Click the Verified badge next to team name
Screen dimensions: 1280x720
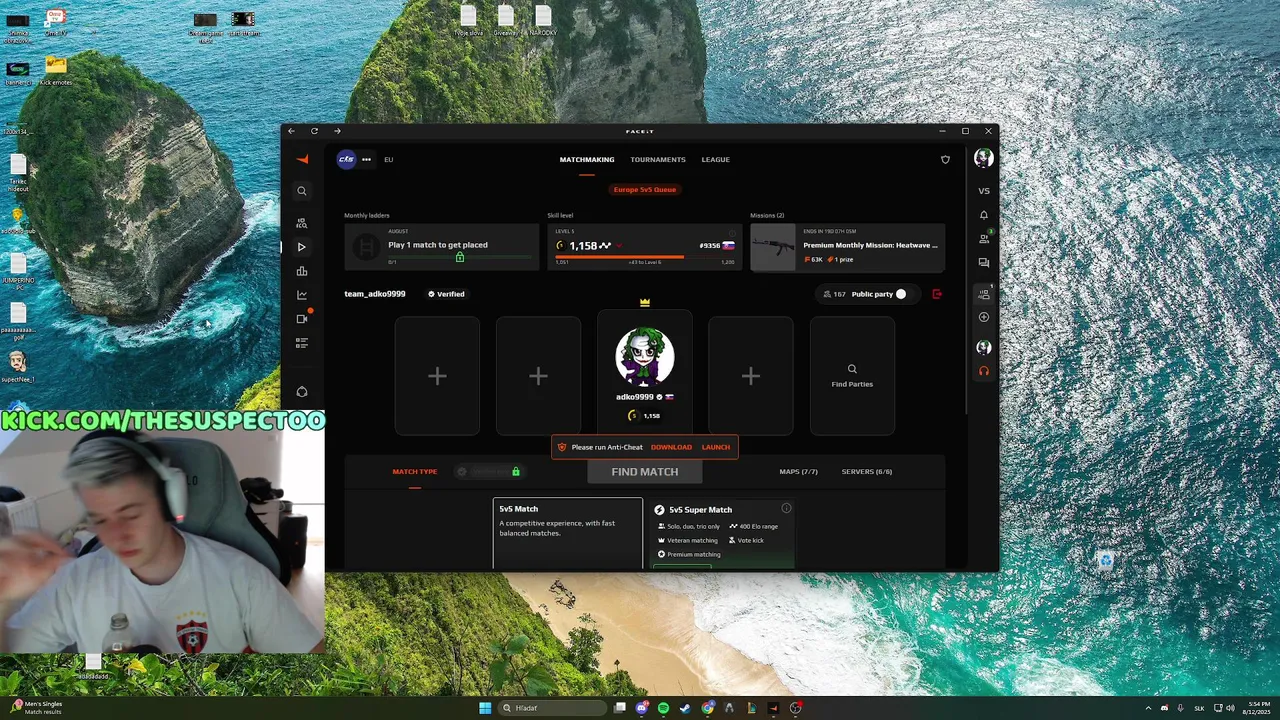click(446, 294)
